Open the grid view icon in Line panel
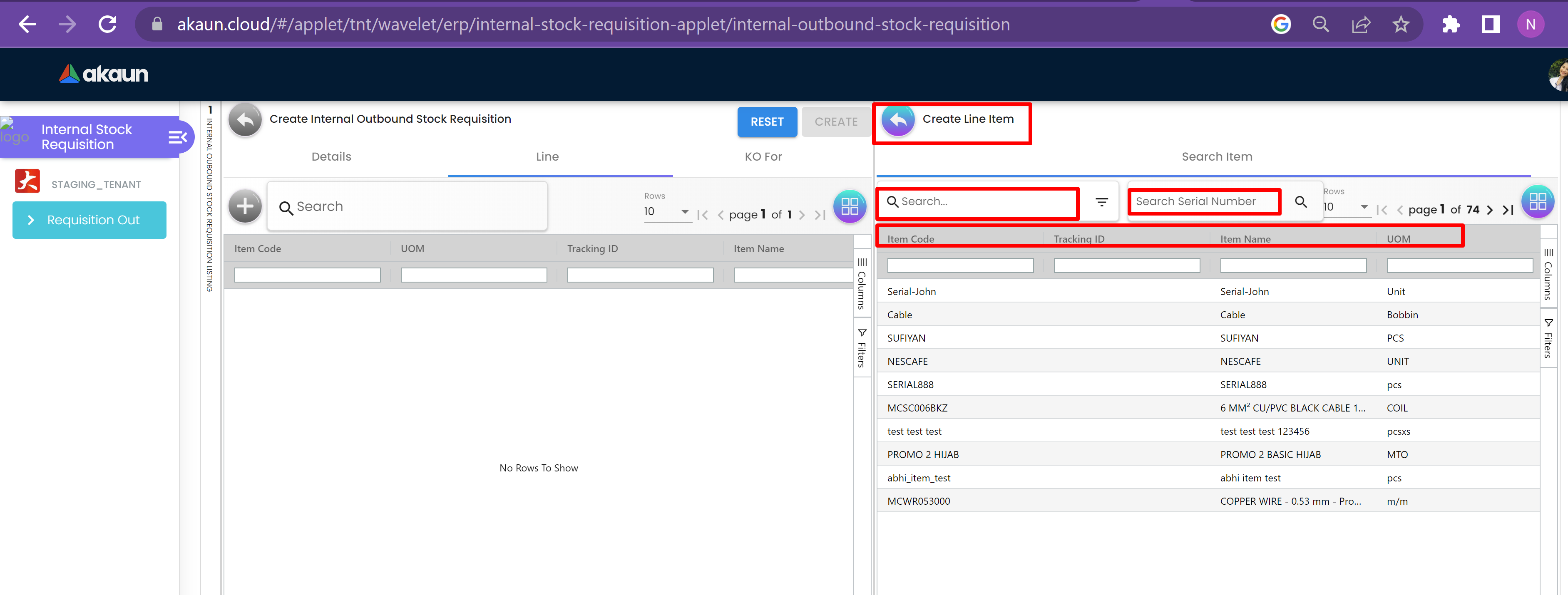This screenshot has width=1568, height=595. point(849,207)
